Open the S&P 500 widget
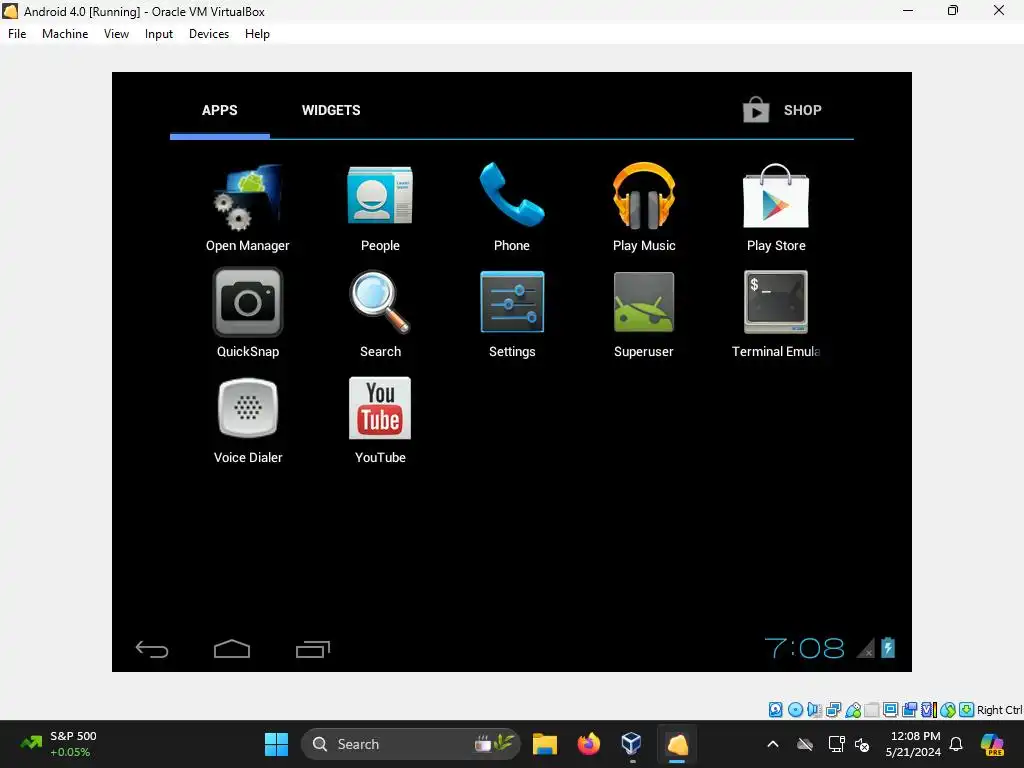 [59, 744]
